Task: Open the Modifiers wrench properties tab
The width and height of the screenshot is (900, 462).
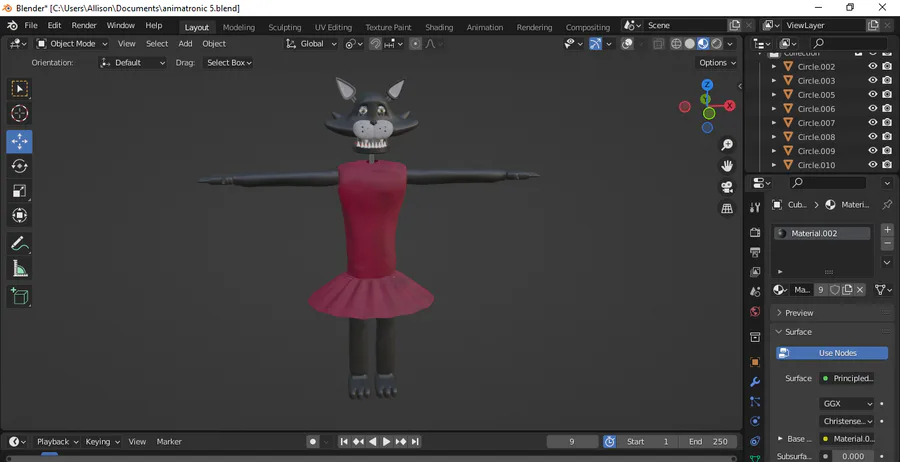Action: (x=755, y=382)
